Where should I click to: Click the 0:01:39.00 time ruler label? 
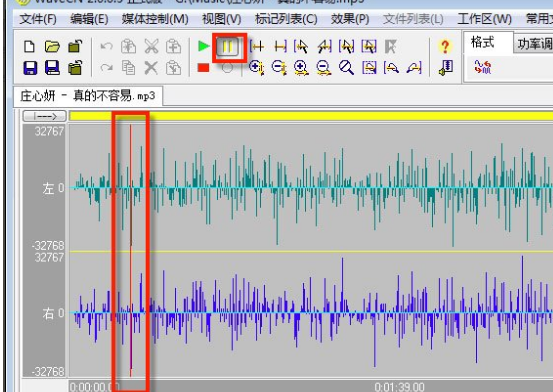[399, 387]
